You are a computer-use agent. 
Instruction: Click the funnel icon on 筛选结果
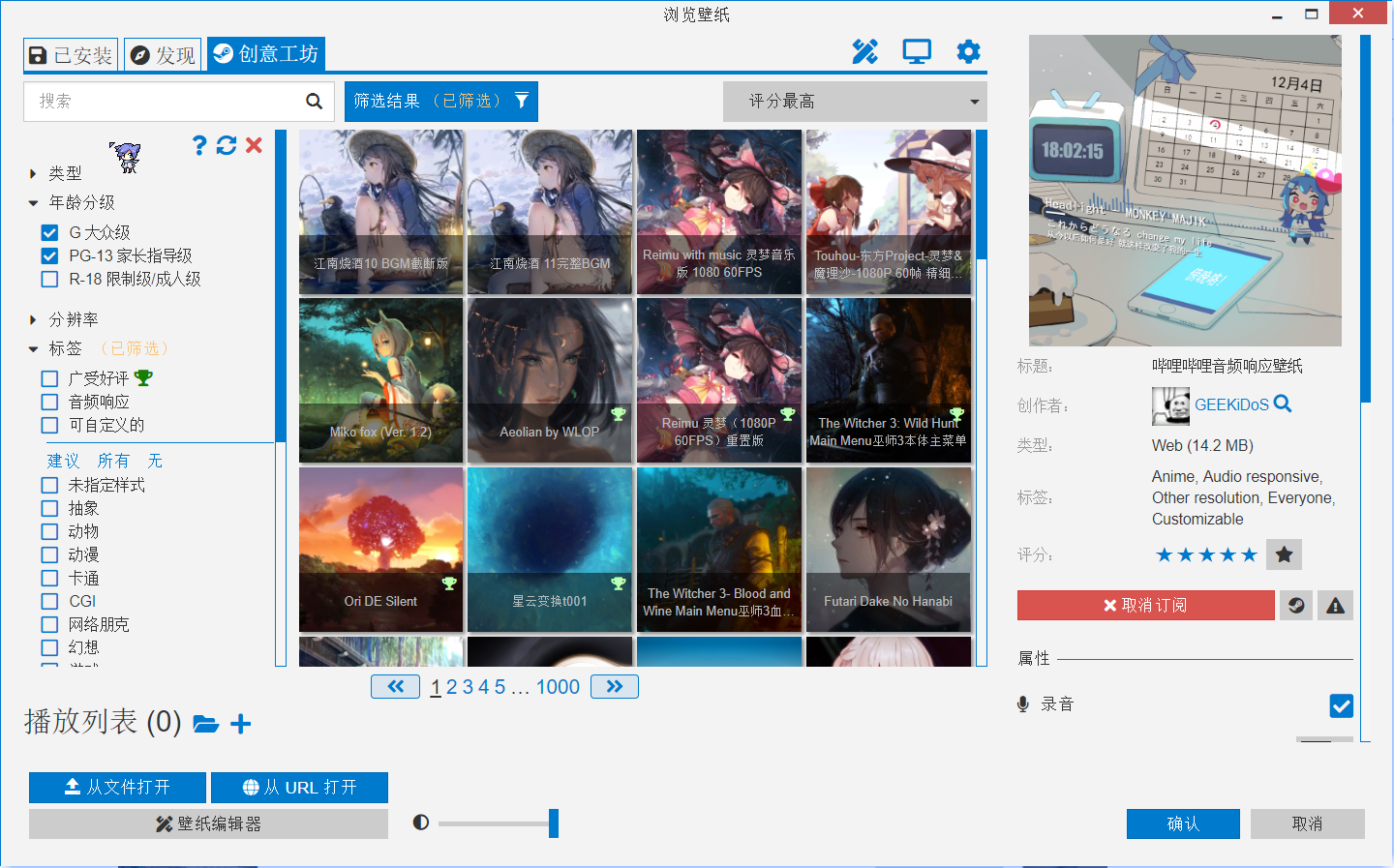pyautogui.click(x=522, y=101)
